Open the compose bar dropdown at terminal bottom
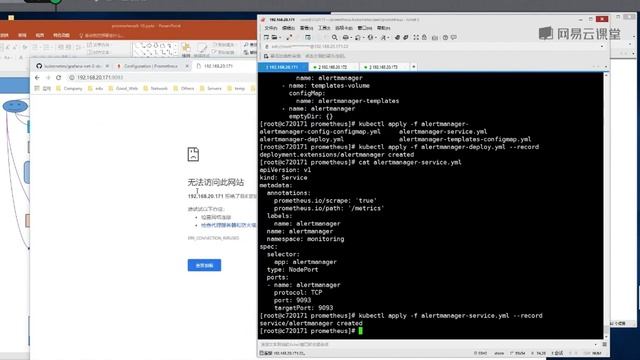 click(x=596, y=344)
